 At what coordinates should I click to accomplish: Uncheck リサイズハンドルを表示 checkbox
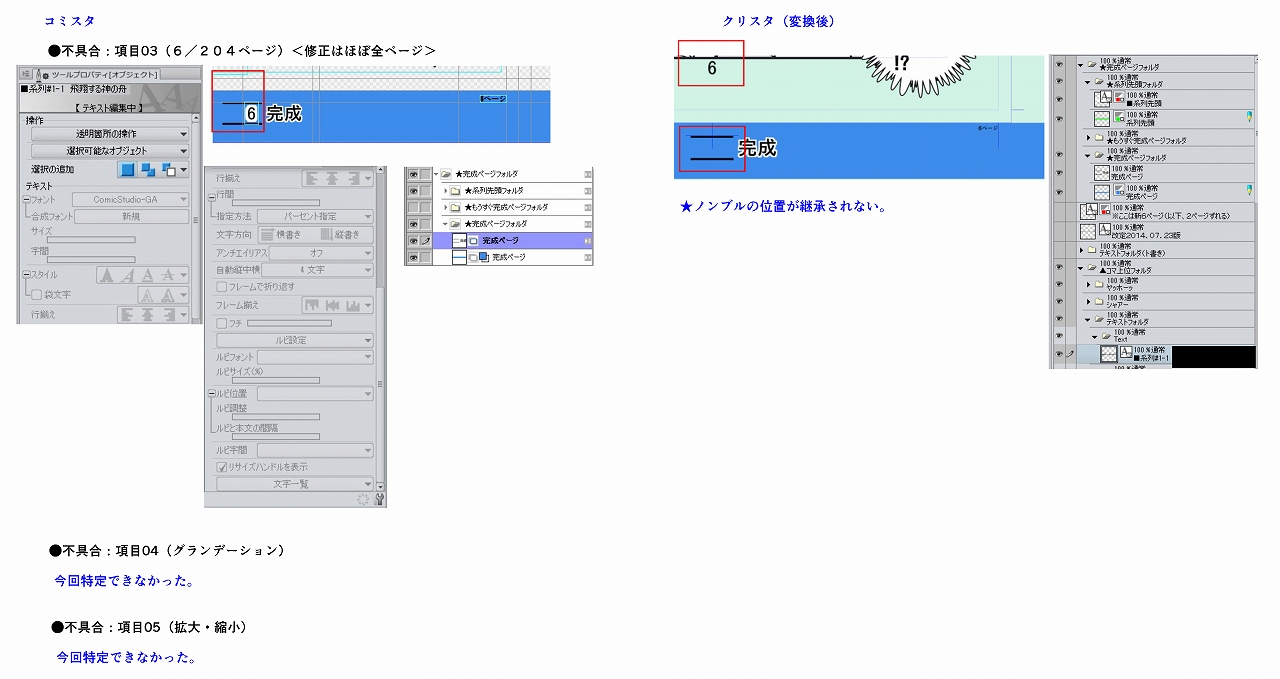(222, 467)
